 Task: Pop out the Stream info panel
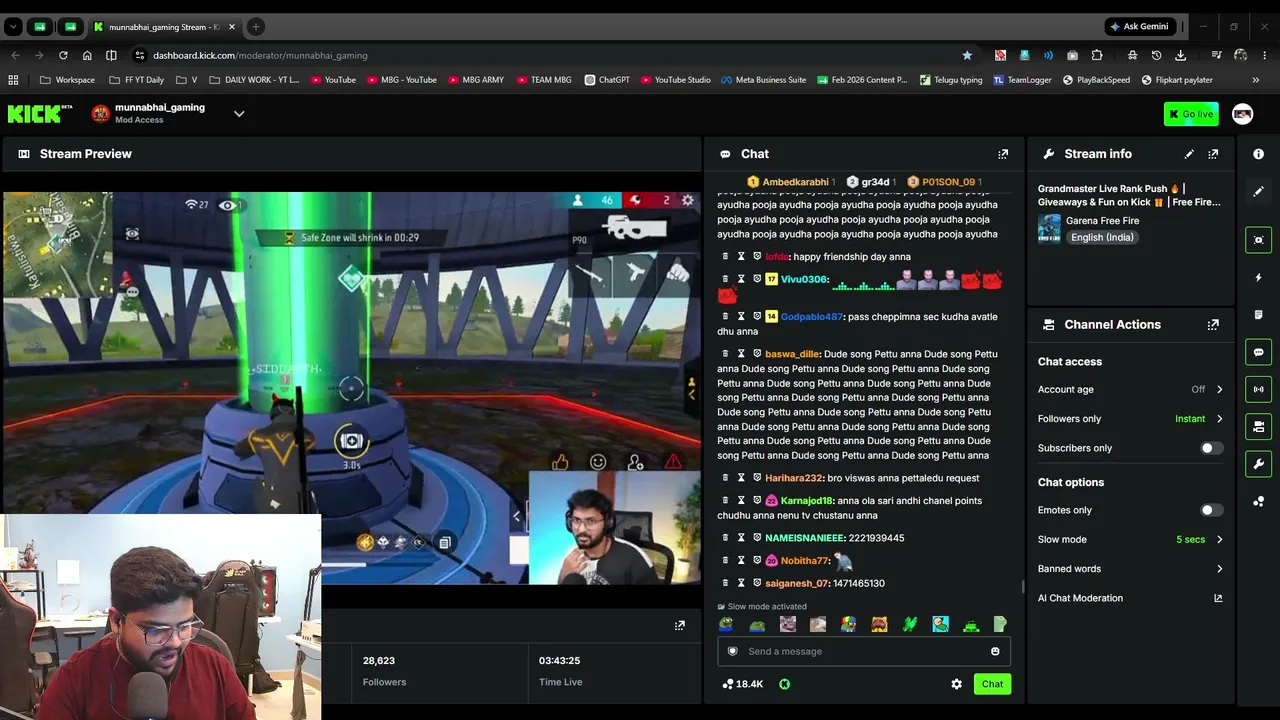(1213, 154)
